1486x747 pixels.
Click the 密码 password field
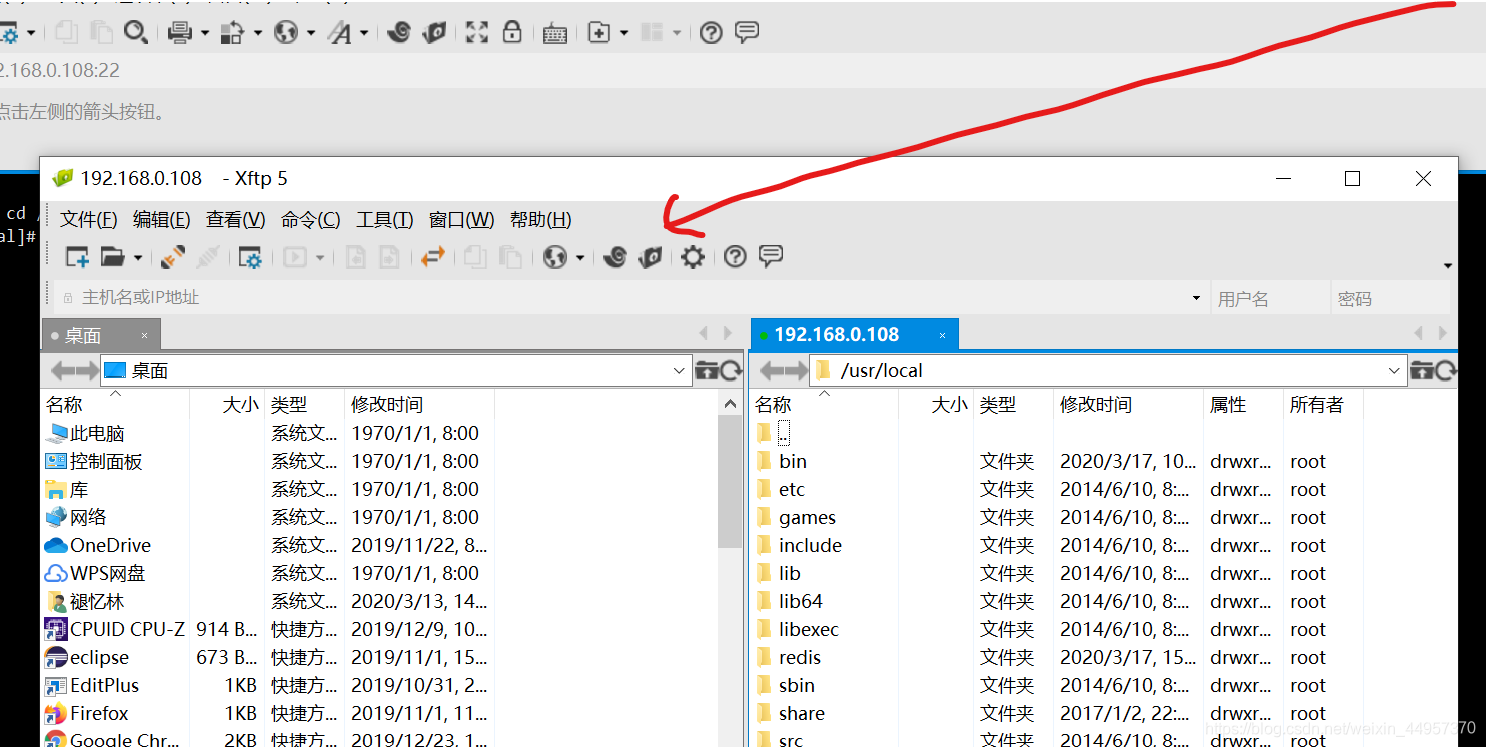pyautogui.click(x=1391, y=298)
